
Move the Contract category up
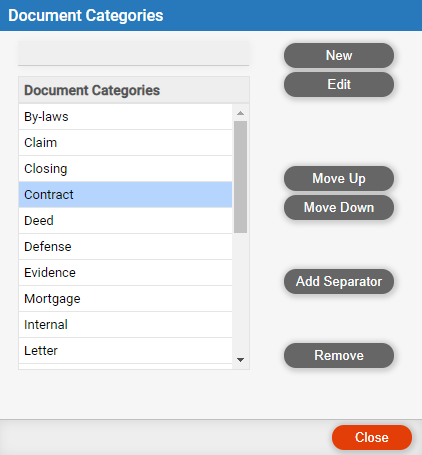339,178
